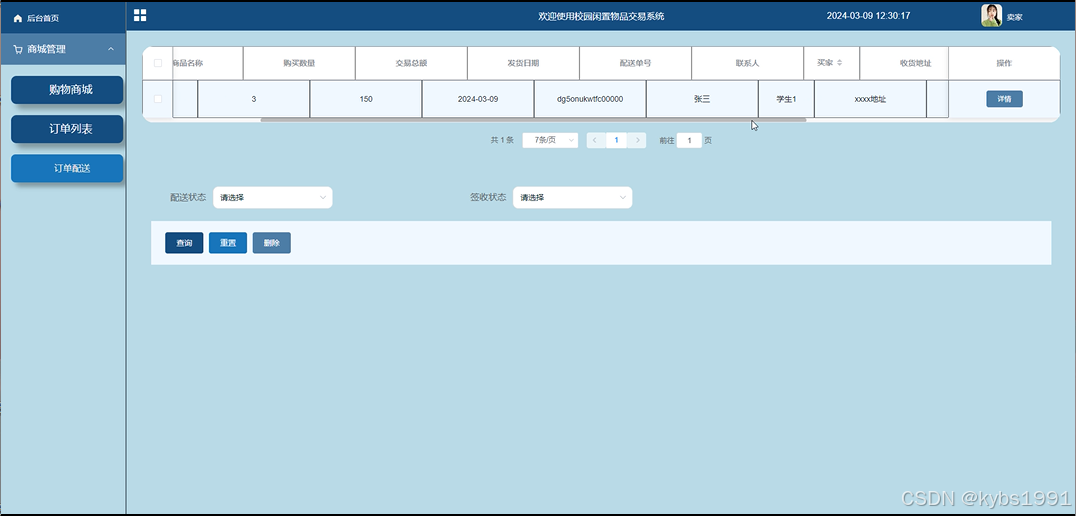Screen dimensions: 1076x516
Task: Click the 150 total amount cell
Action: (x=366, y=99)
